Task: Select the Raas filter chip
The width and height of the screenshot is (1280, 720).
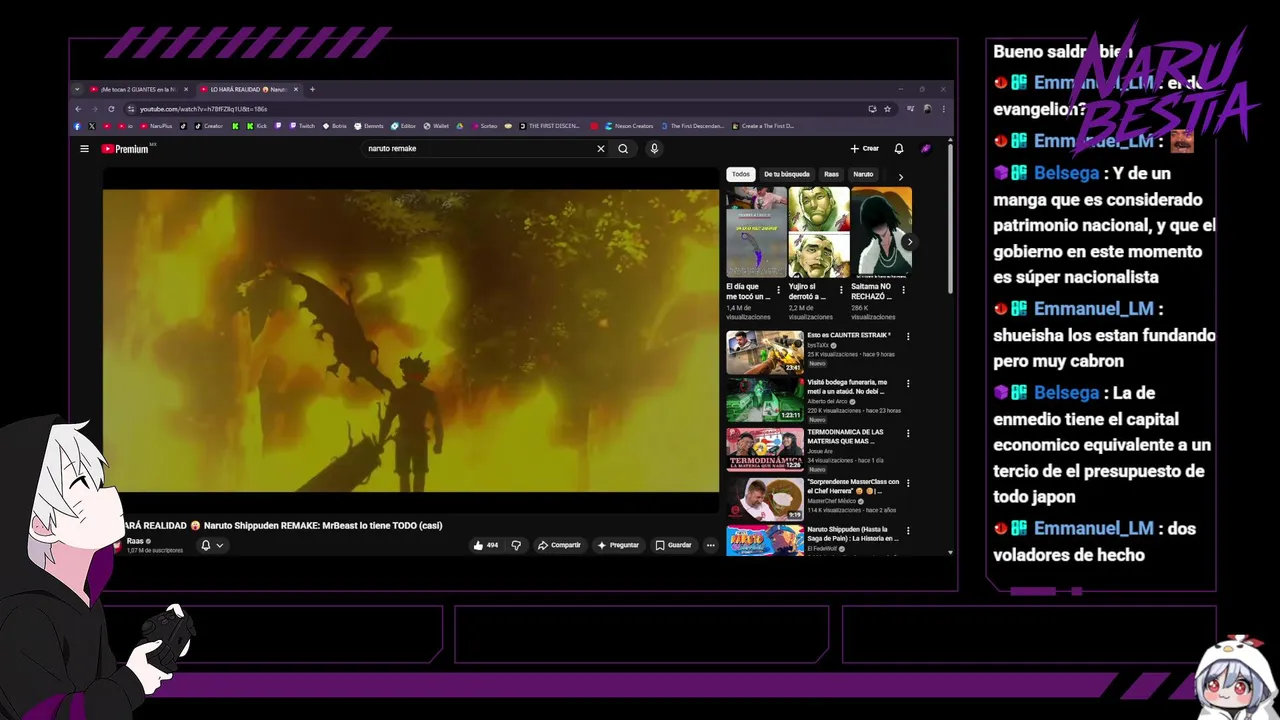Action: point(831,174)
